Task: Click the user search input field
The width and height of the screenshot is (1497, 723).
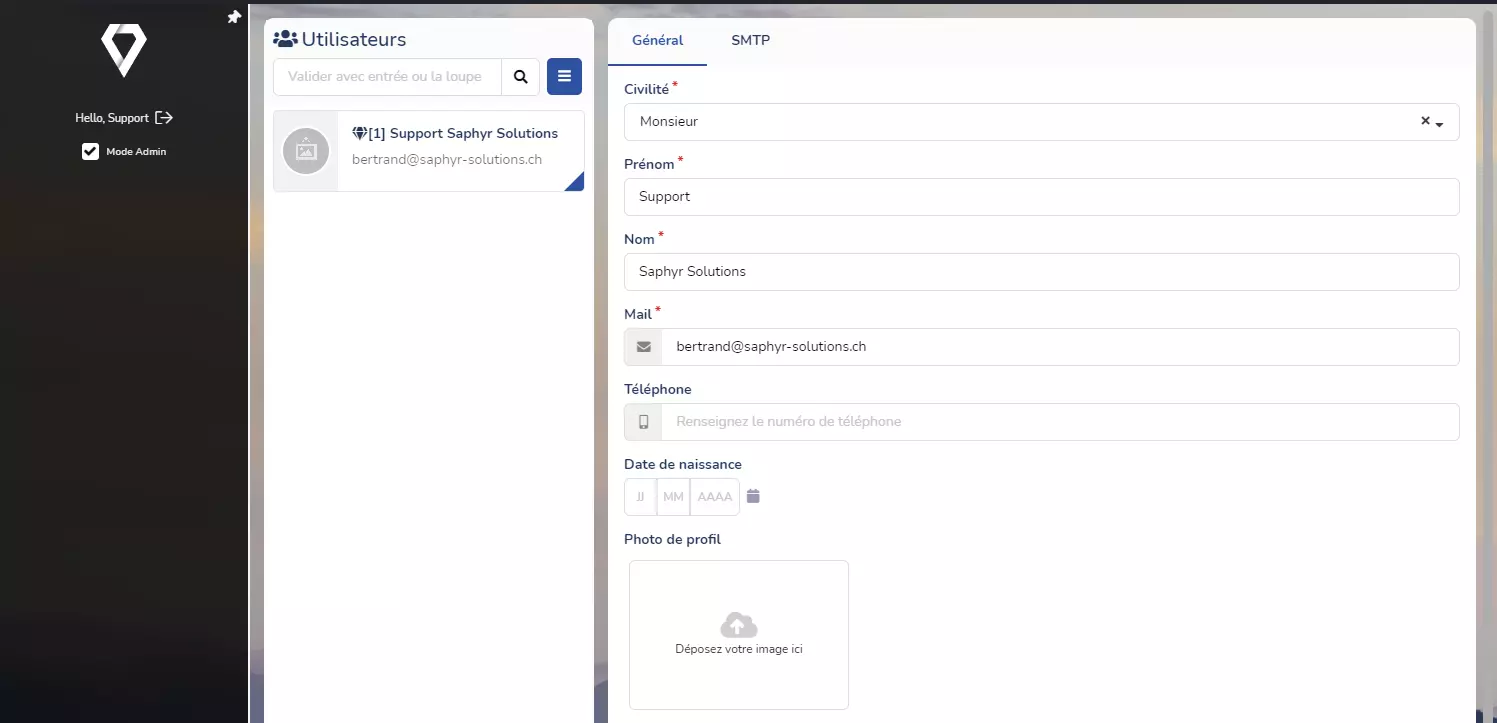Action: pyautogui.click(x=387, y=77)
